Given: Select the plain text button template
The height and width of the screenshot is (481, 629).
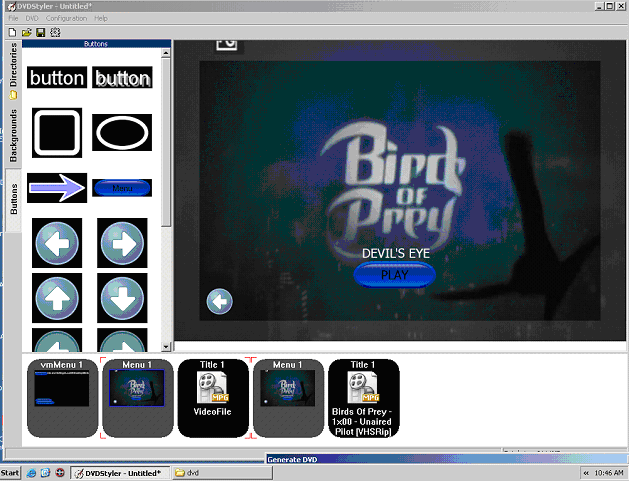Looking at the screenshot, I should click(57, 77).
